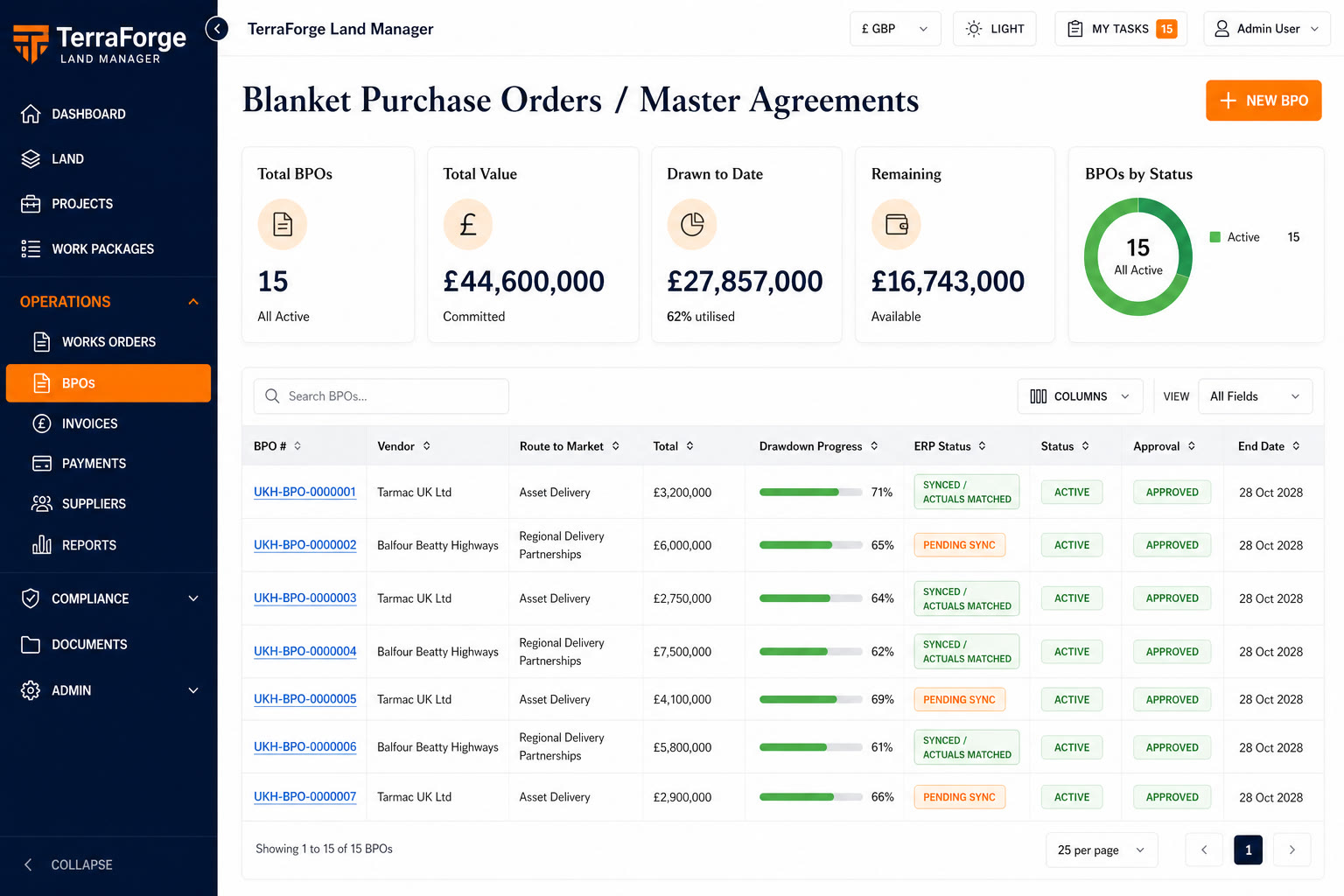Click the Total Value pound icon
This screenshot has height=896, width=1344.
(468, 225)
